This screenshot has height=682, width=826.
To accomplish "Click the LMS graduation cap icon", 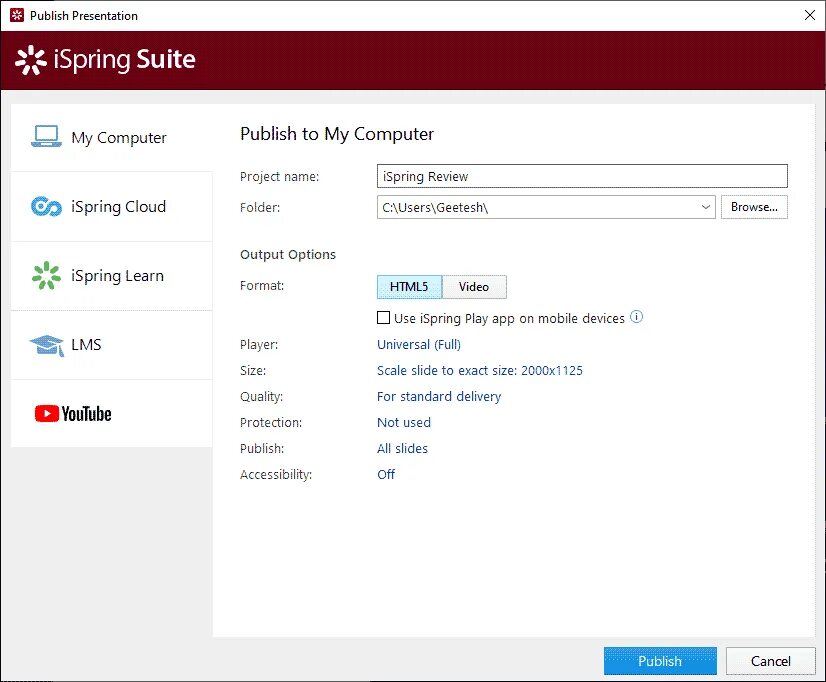I will coord(47,345).
